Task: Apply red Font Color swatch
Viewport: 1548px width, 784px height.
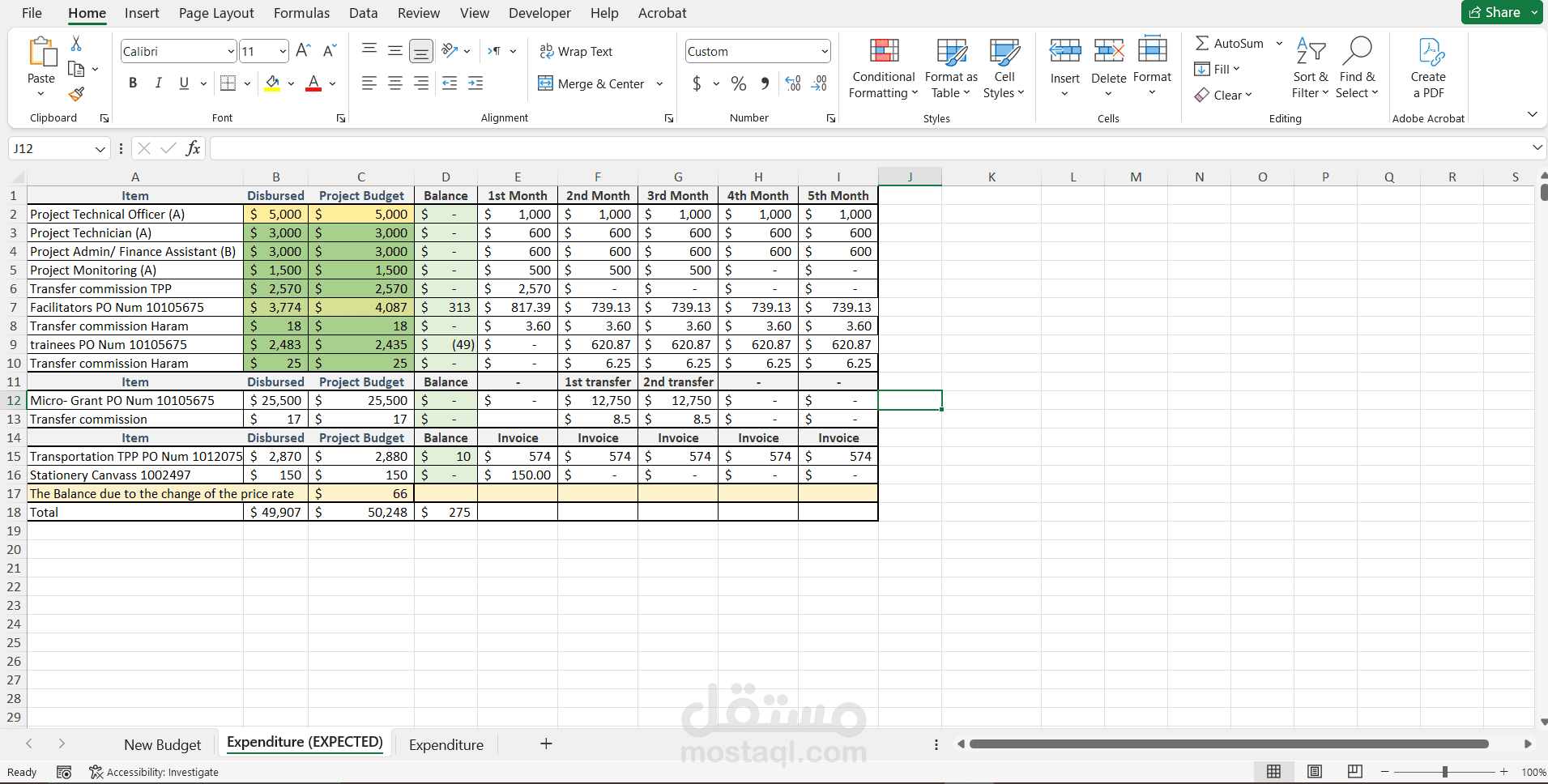Action: point(313,83)
